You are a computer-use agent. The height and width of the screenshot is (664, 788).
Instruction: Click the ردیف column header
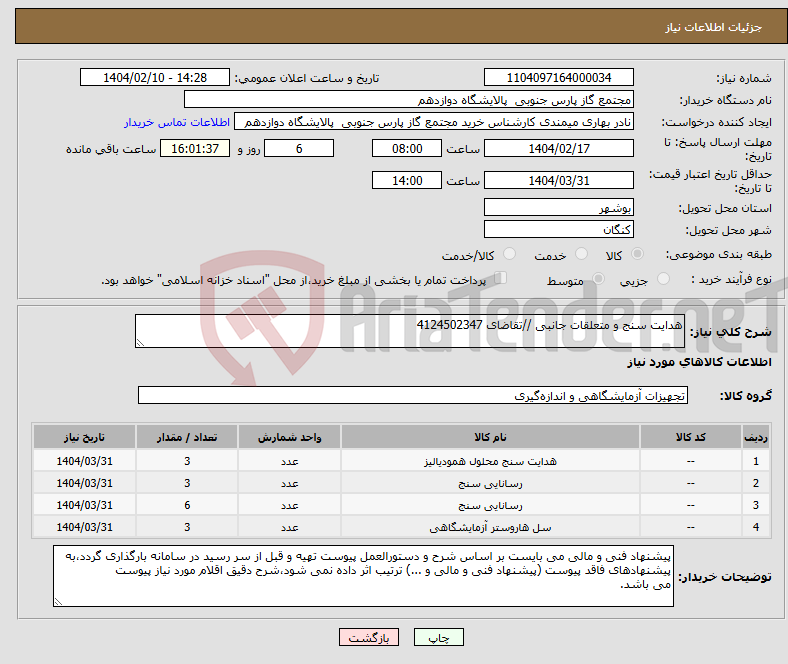tap(756, 437)
